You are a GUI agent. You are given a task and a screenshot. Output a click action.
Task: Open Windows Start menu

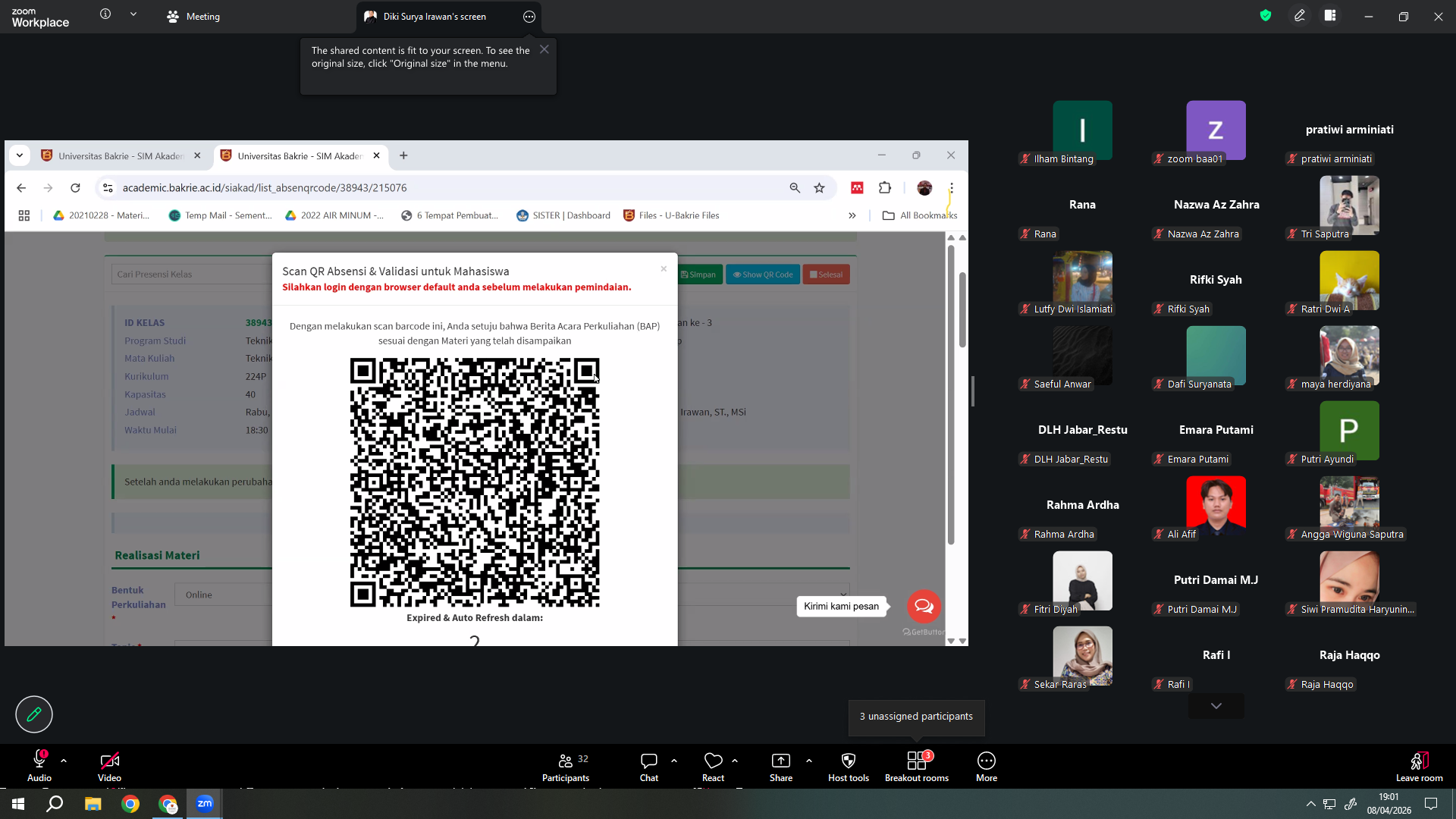pyautogui.click(x=18, y=804)
